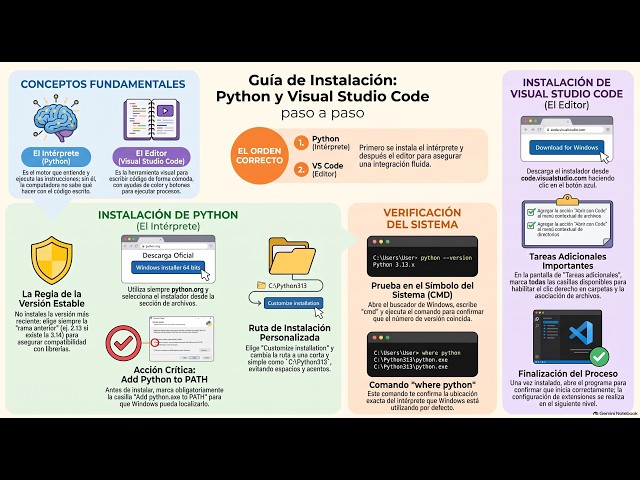Click the red-circled PATH checkbox in installer
Screen dimensions: 640x480
(x=155, y=342)
